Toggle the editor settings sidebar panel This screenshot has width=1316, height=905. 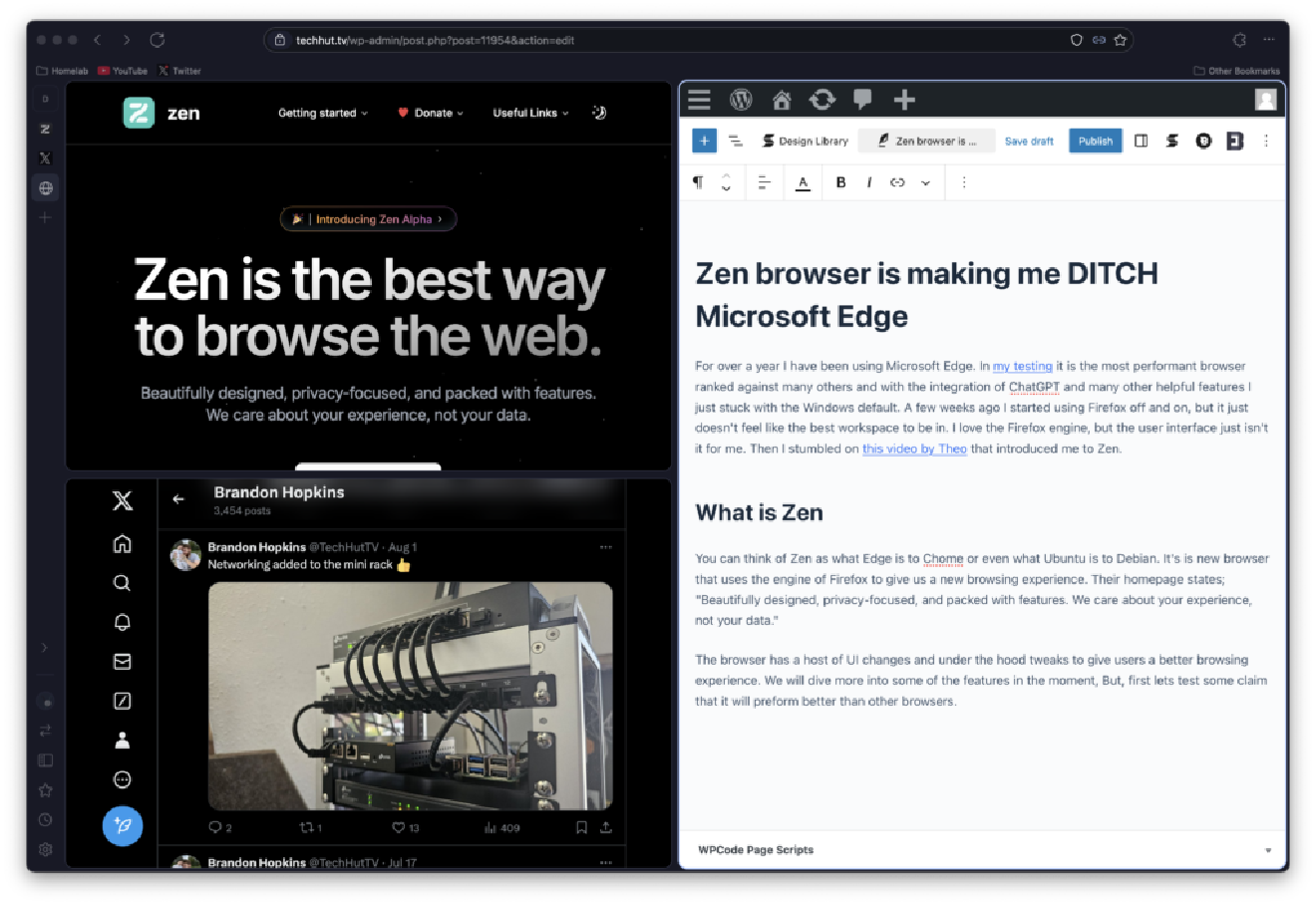(x=1141, y=141)
